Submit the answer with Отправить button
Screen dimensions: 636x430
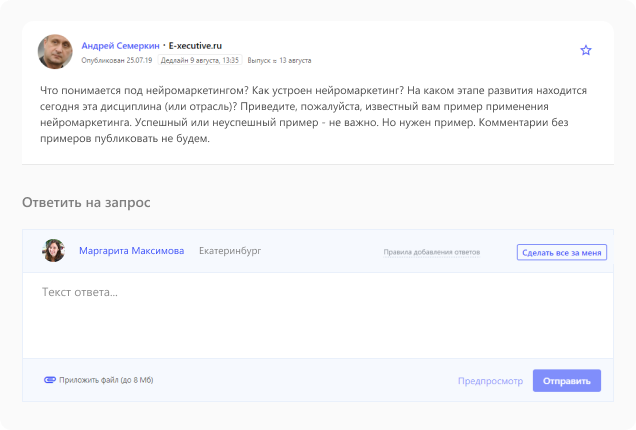[566, 381]
